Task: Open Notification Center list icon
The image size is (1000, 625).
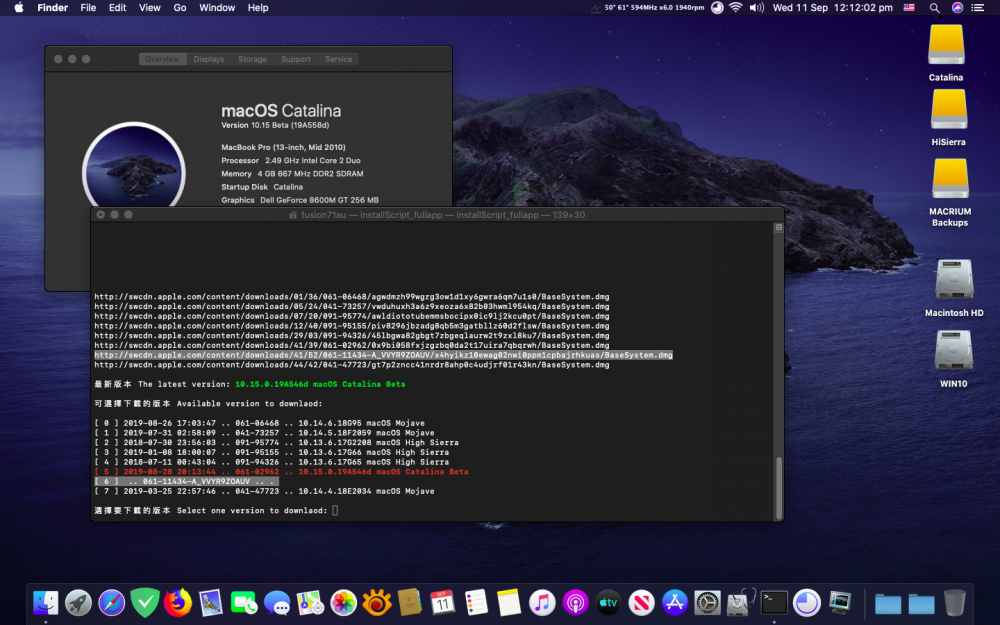Action: [x=978, y=8]
